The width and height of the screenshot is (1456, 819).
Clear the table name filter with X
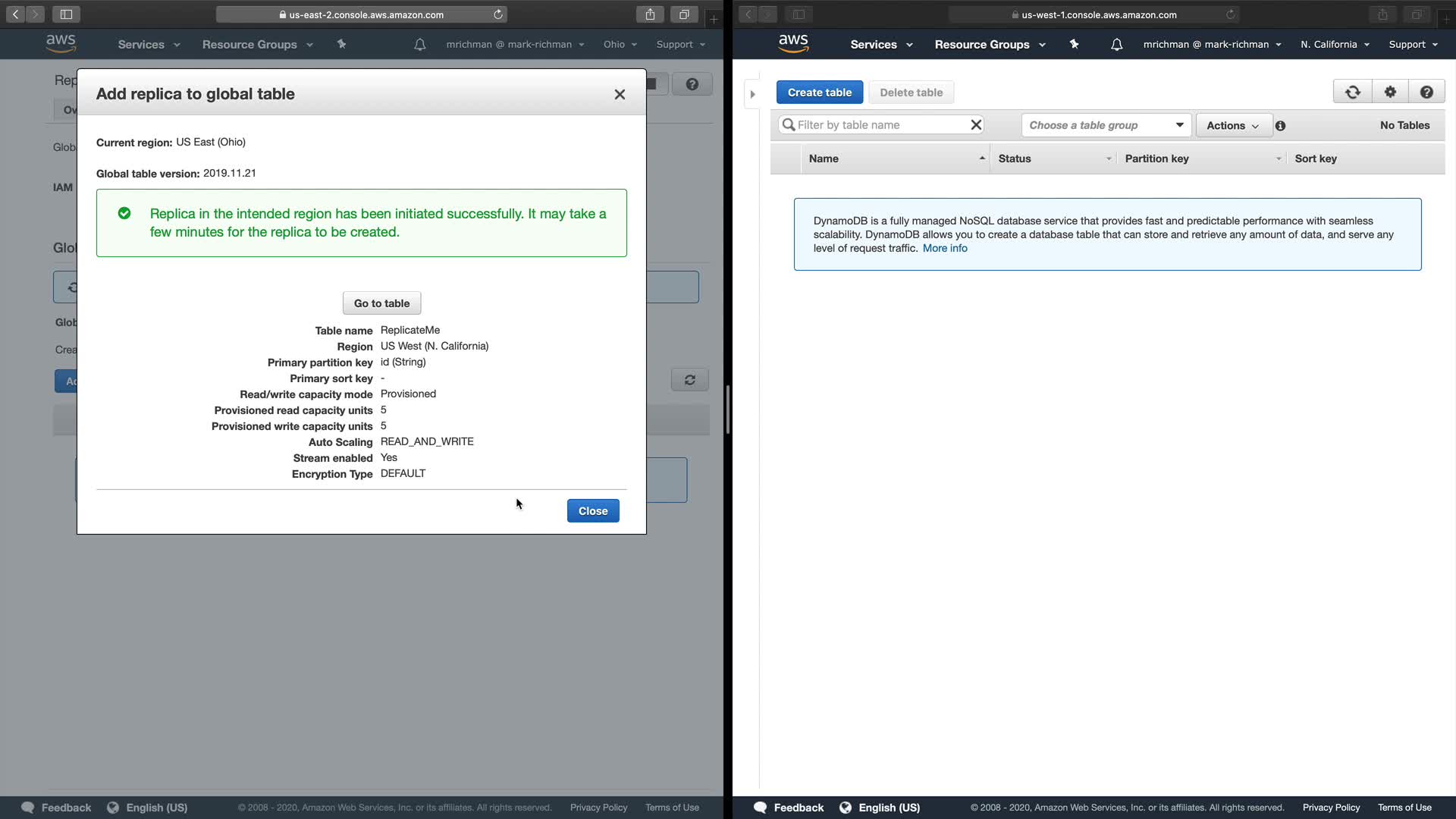pyautogui.click(x=976, y=125)
